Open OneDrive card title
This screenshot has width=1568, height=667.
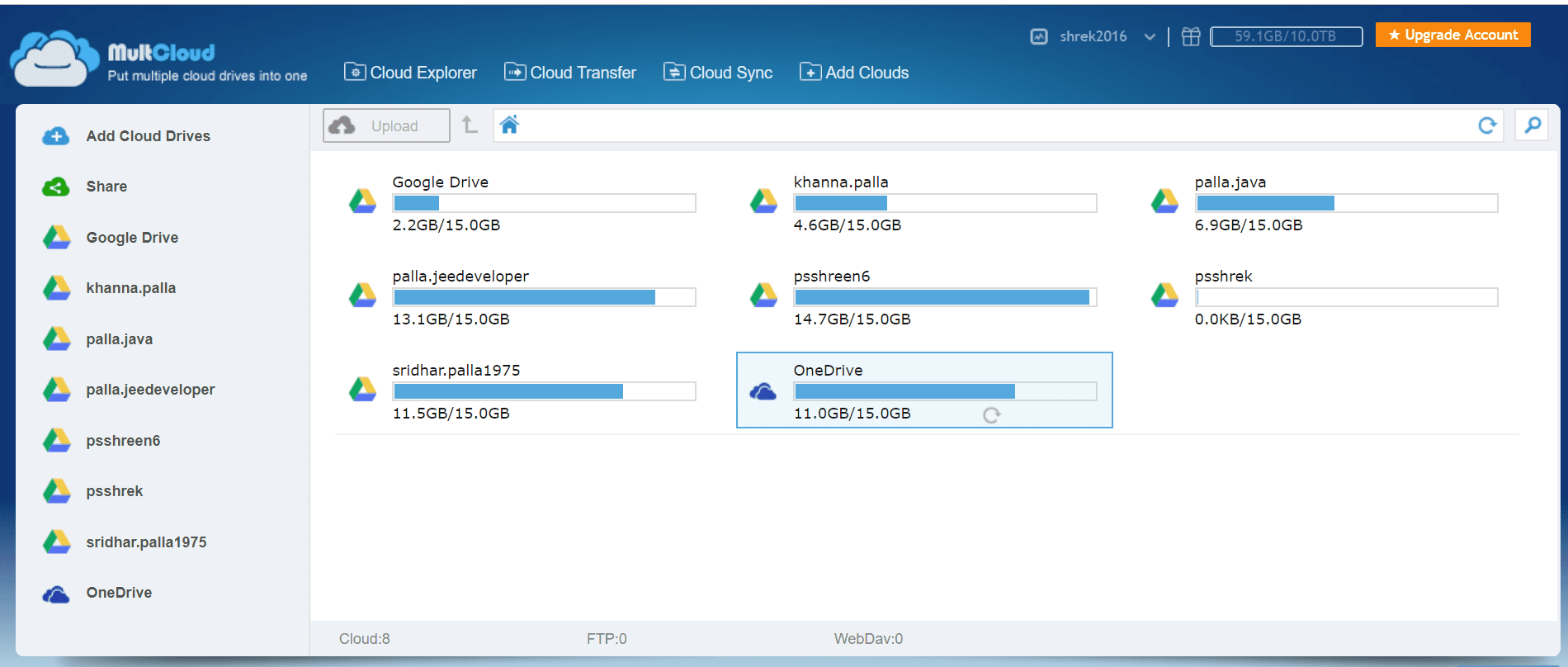click(828, 371)
